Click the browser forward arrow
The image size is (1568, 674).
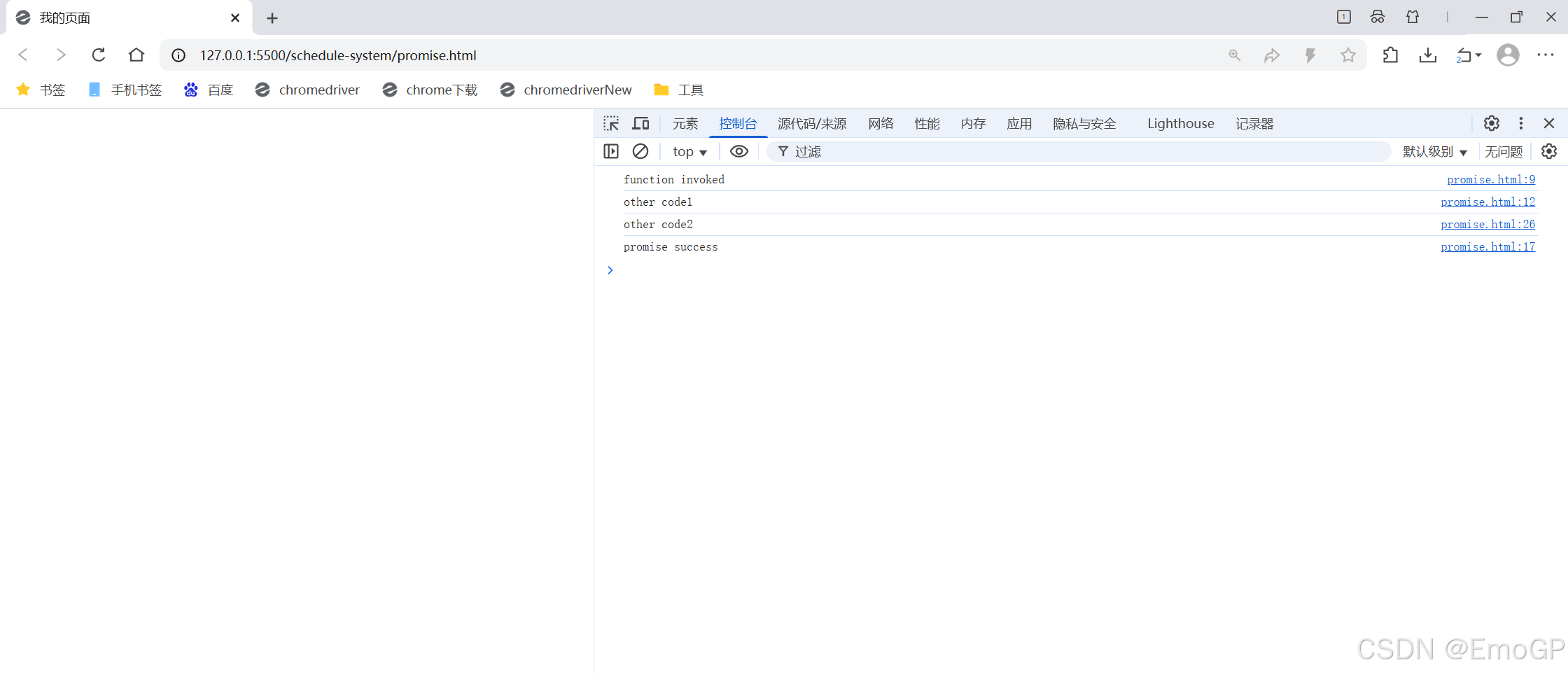pos(61,55)
